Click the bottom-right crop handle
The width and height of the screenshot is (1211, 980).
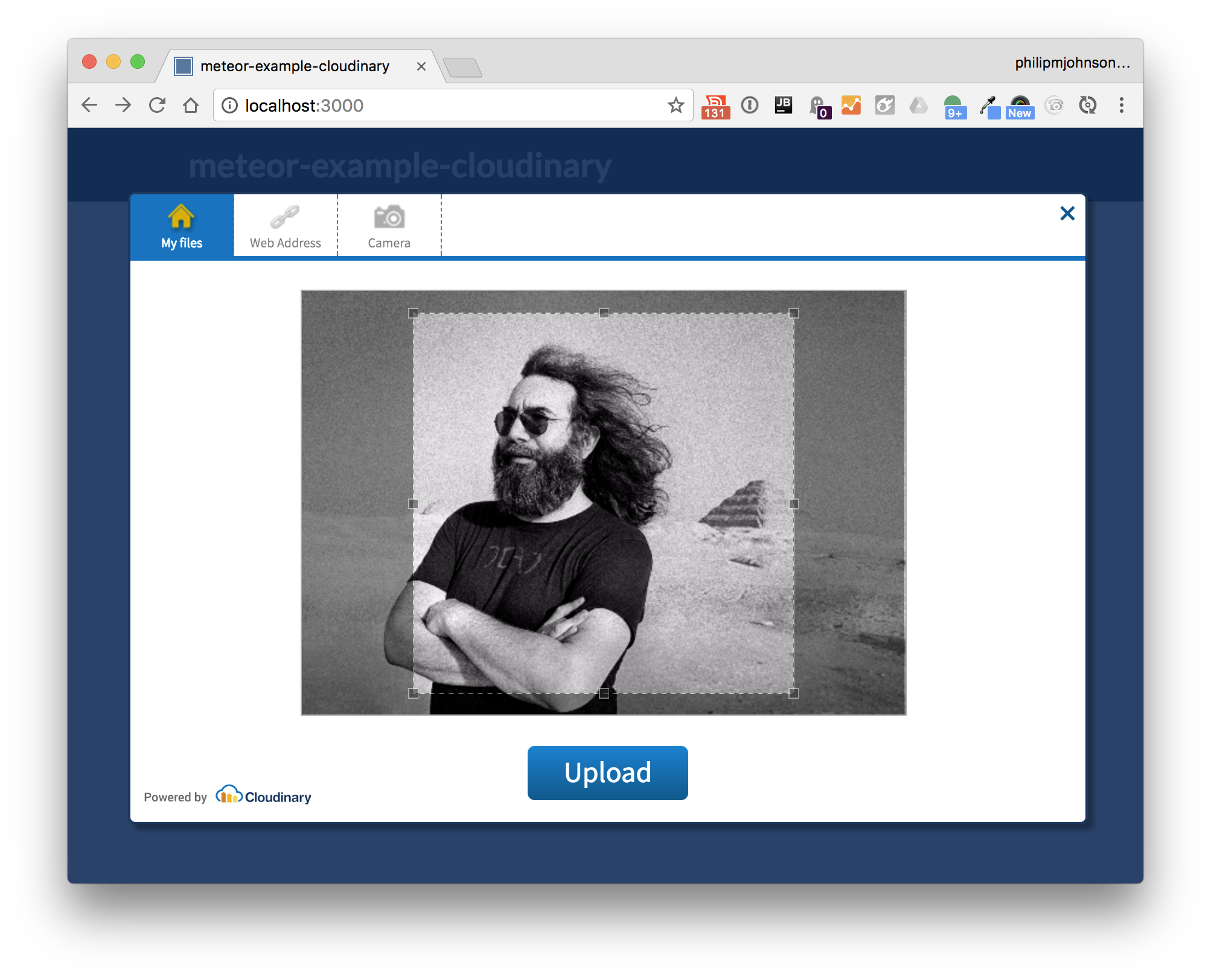pos(794,693)
